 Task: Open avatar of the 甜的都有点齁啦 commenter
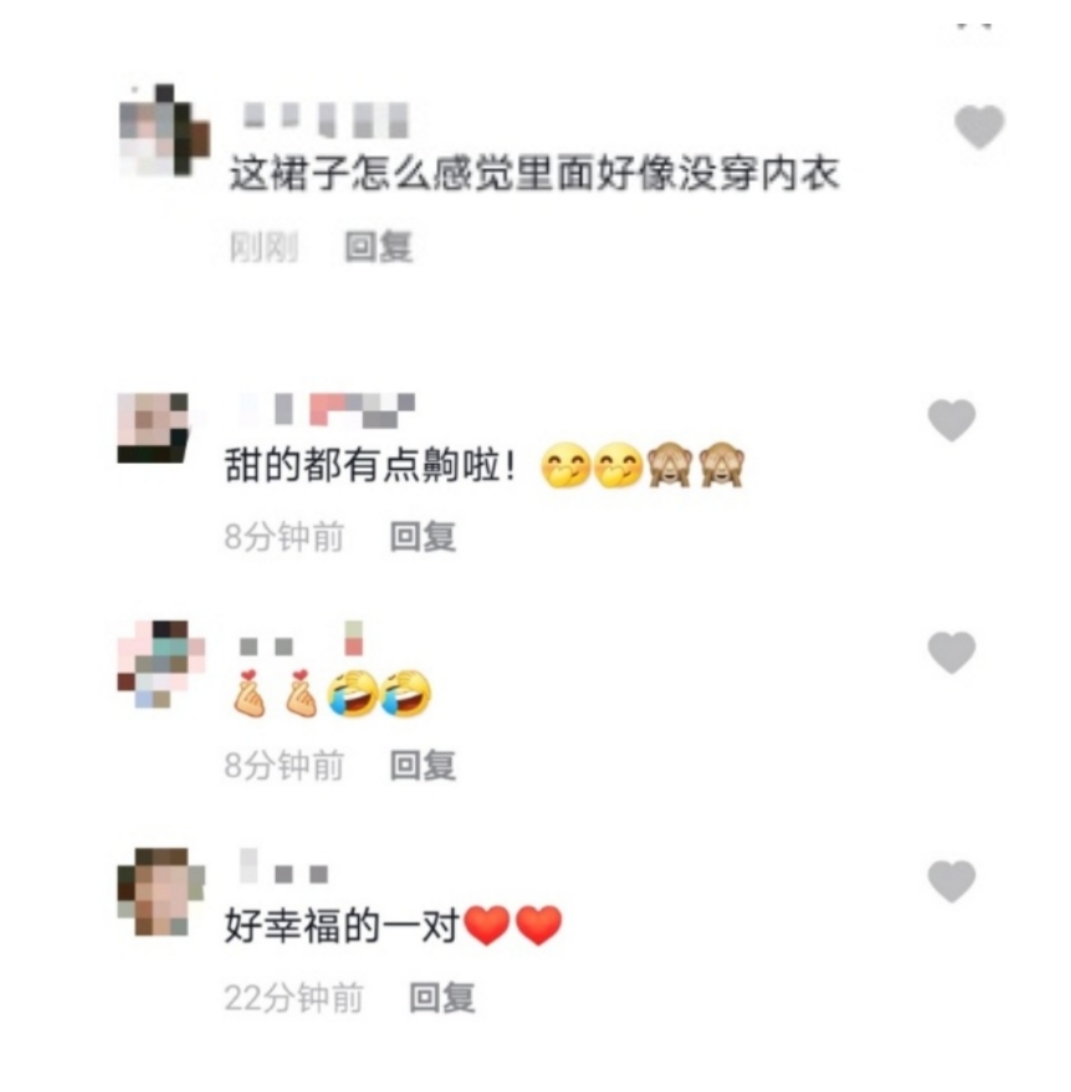click(x=153, y=428)
